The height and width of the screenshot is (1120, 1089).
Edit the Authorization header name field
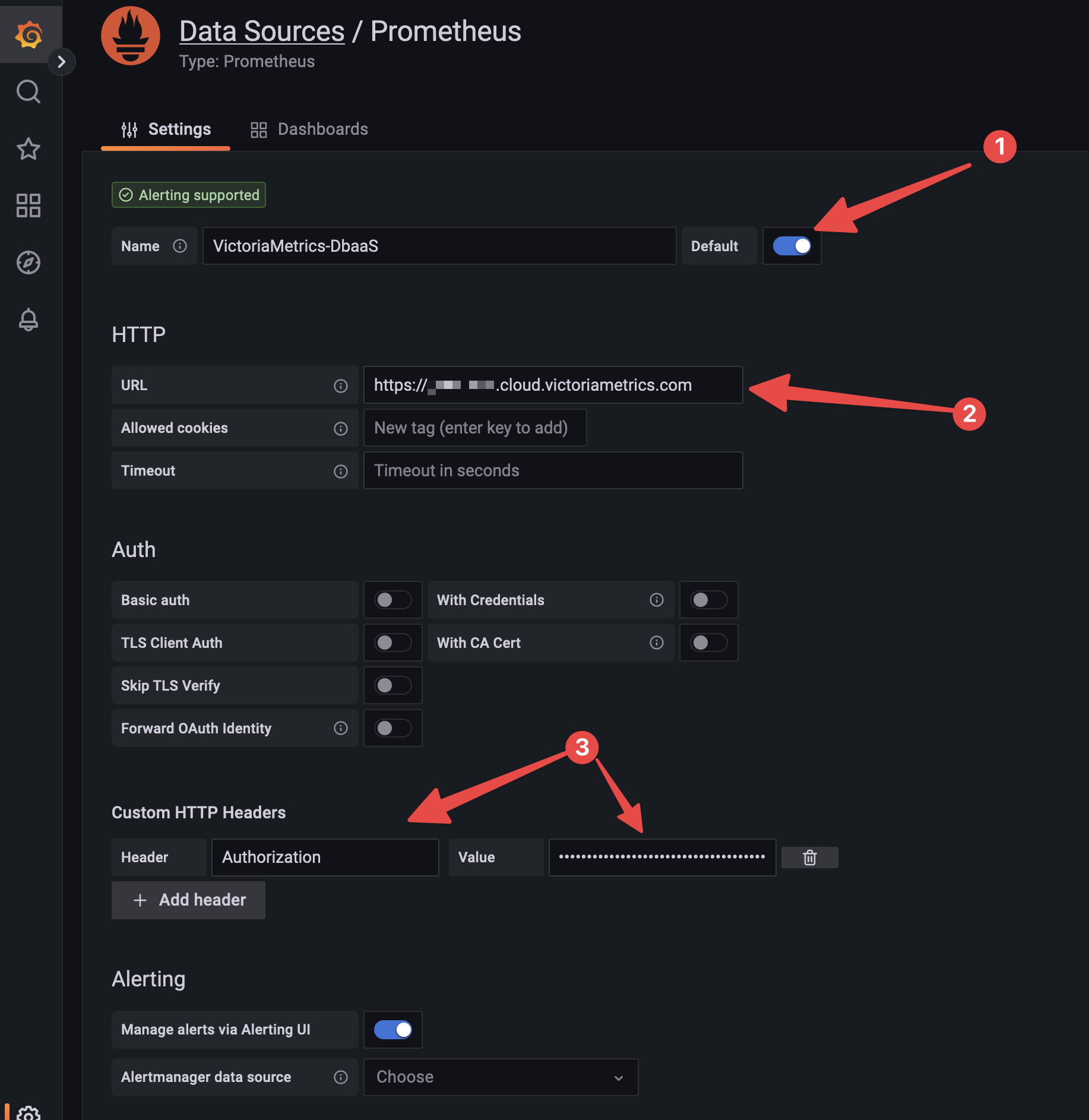[325, 858]
